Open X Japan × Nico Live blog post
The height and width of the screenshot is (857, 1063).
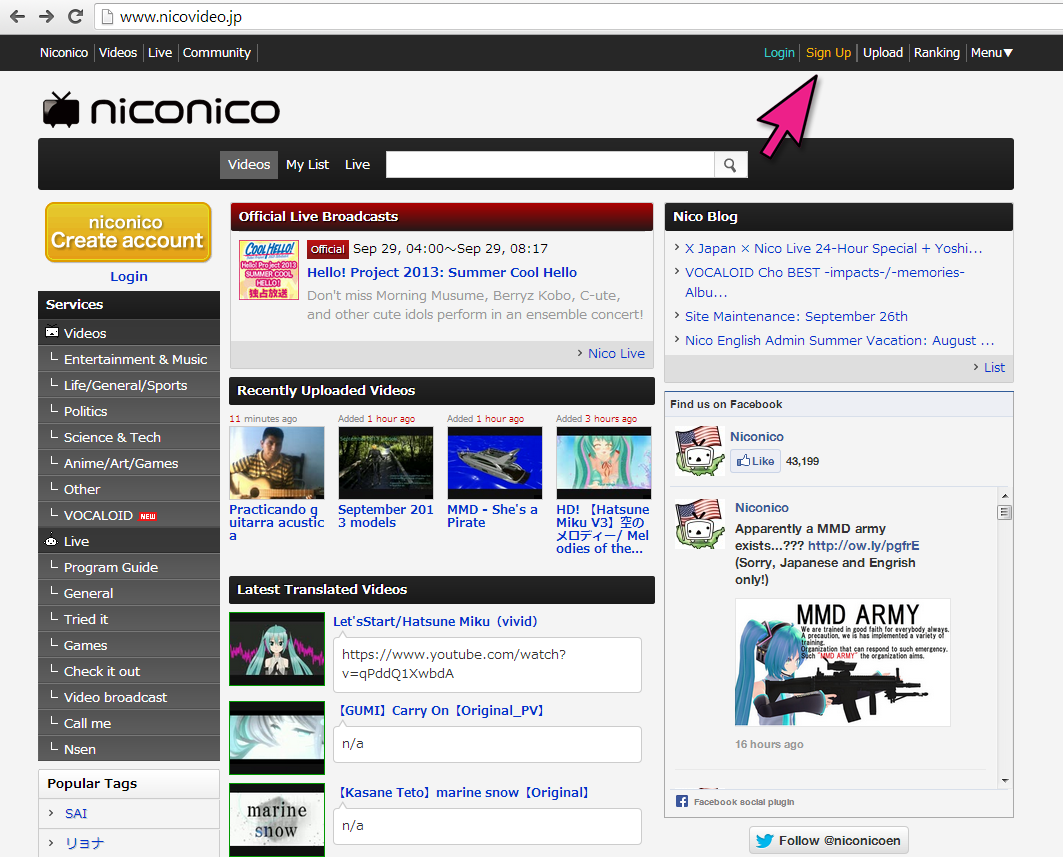pyautogui.click(x=833, y=249)
